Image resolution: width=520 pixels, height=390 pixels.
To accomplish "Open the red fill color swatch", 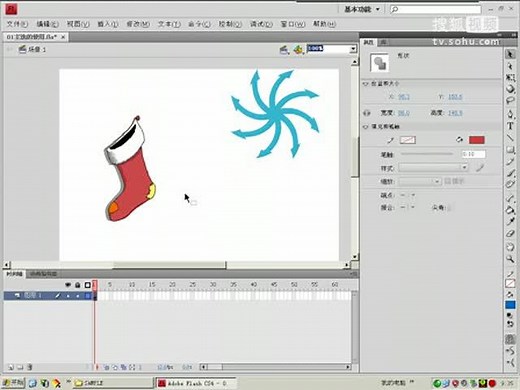I will click(x=476, y=140).
